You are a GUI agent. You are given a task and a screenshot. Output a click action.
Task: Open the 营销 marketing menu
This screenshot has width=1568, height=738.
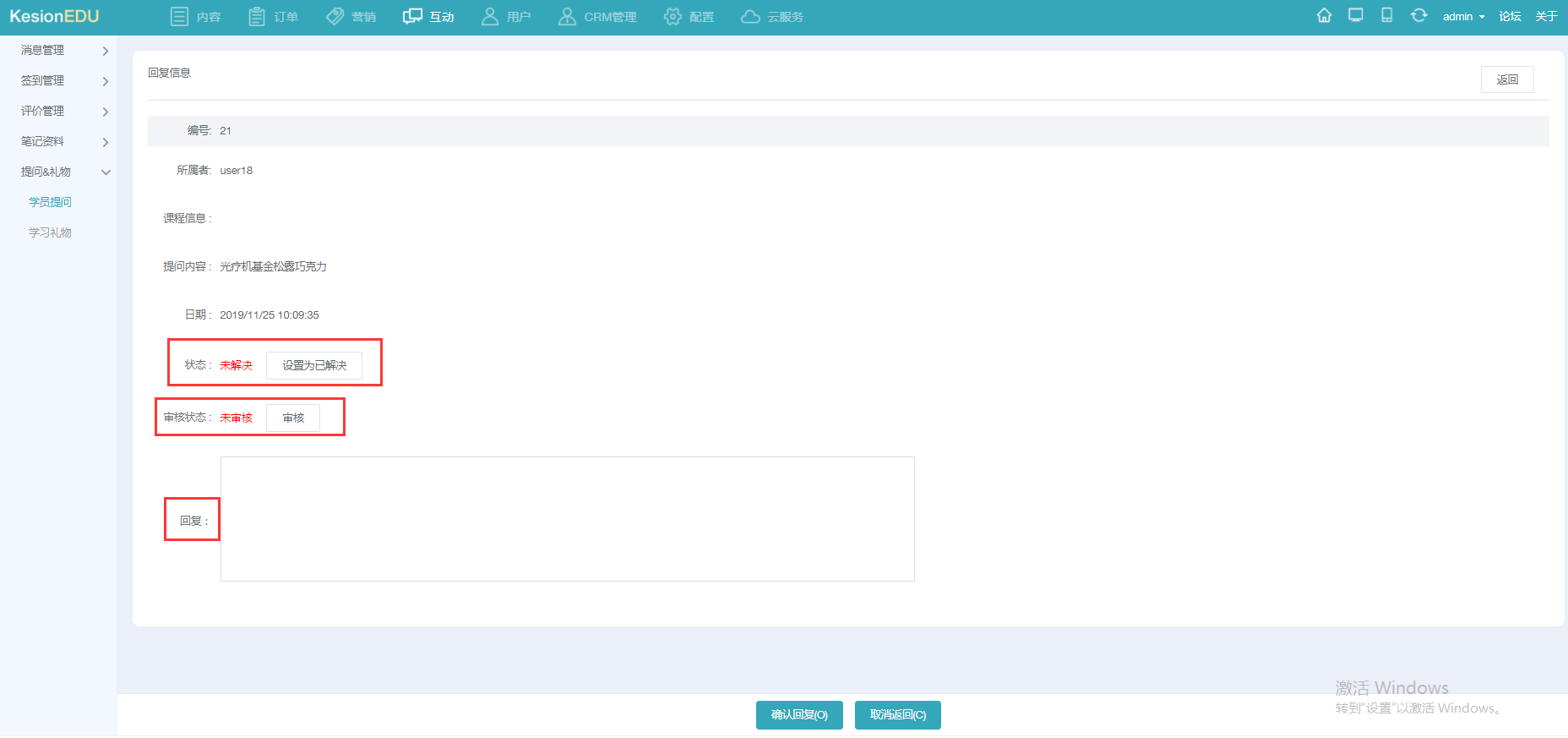(x=351, y=17)
